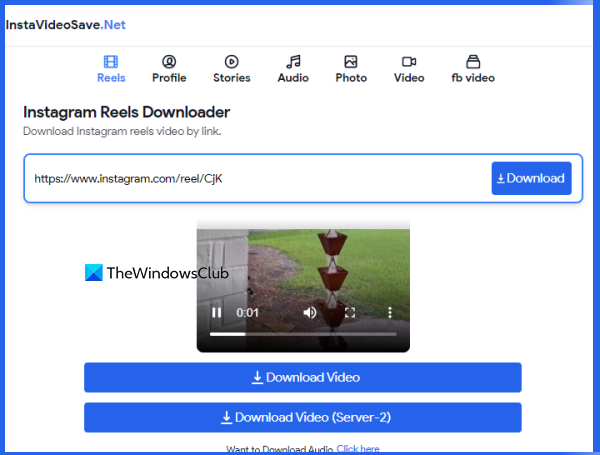Open the Profile icon tab
This screenshot has height=455, width=600.
[x=169, y=61]
